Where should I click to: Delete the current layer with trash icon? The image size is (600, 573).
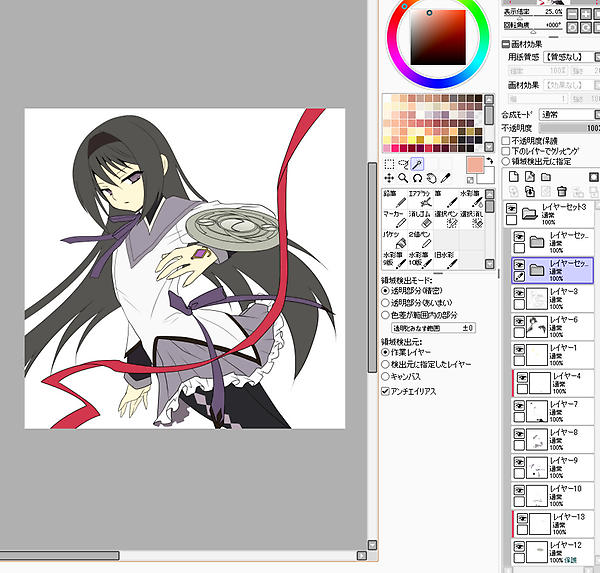[561, 191]
